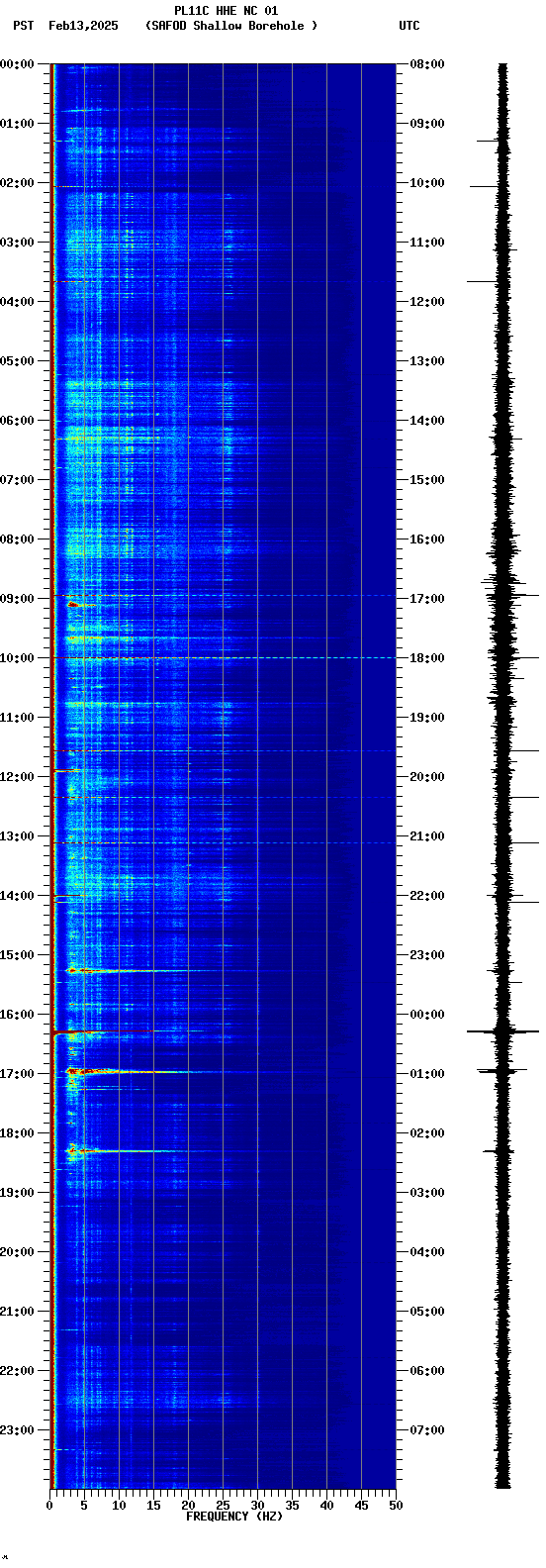The image size is (546, 1568).
Task: Click the "16:00" label on UTC axis
Action: pyautogui.click(x=427, y=539)
